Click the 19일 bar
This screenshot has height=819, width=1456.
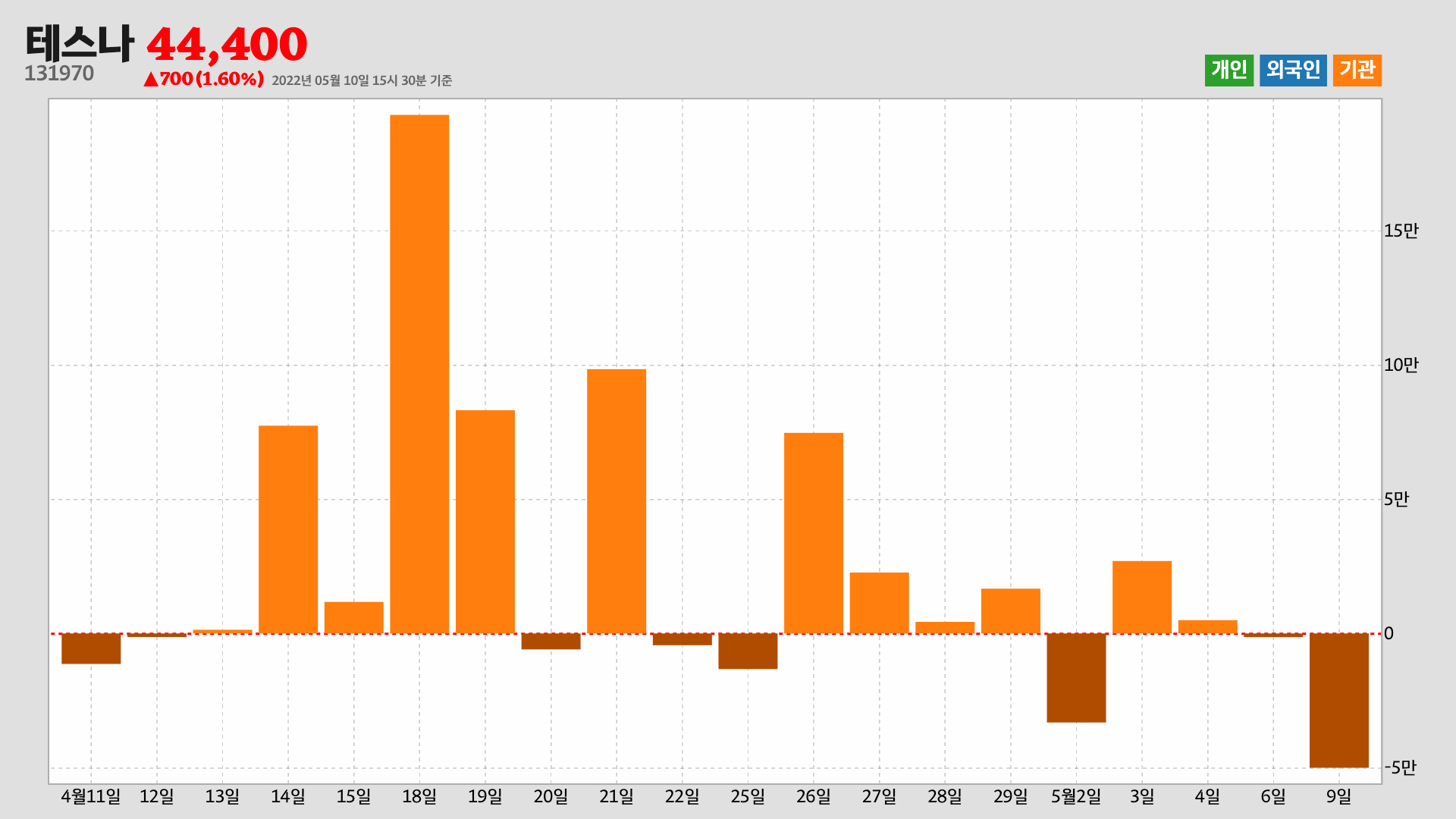pos(485,522)
